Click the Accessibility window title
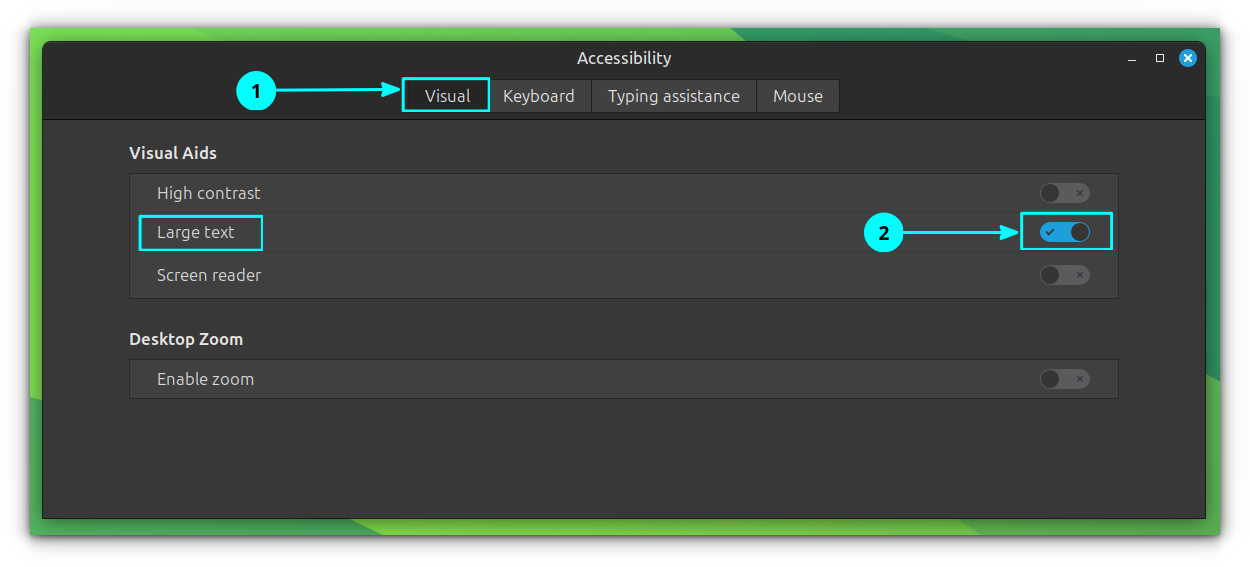The width and height of the screenshot is (1250, 567). click(x=624, y=58)
